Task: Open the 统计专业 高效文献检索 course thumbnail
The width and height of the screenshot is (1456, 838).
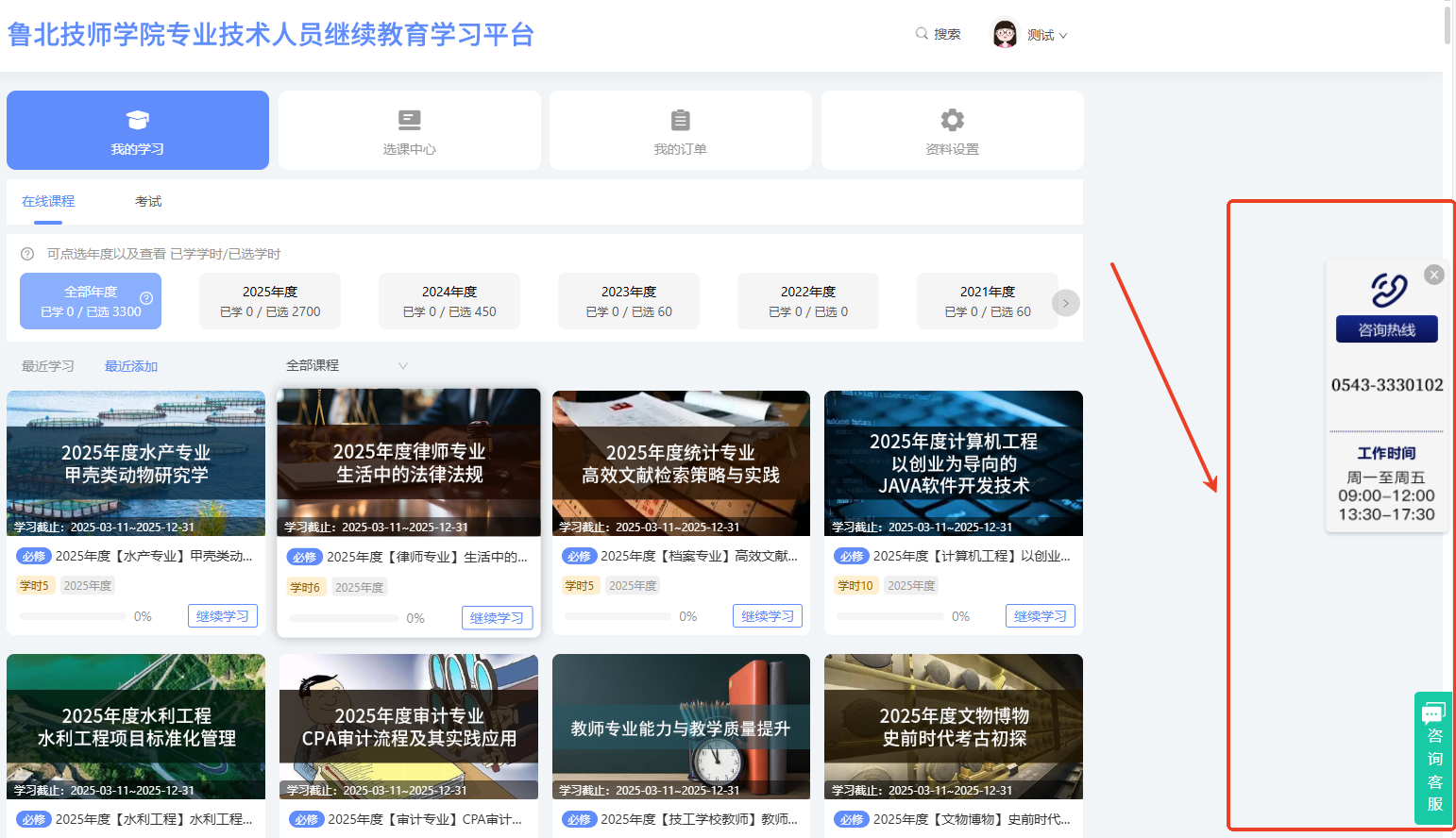Action: (681, 463)
